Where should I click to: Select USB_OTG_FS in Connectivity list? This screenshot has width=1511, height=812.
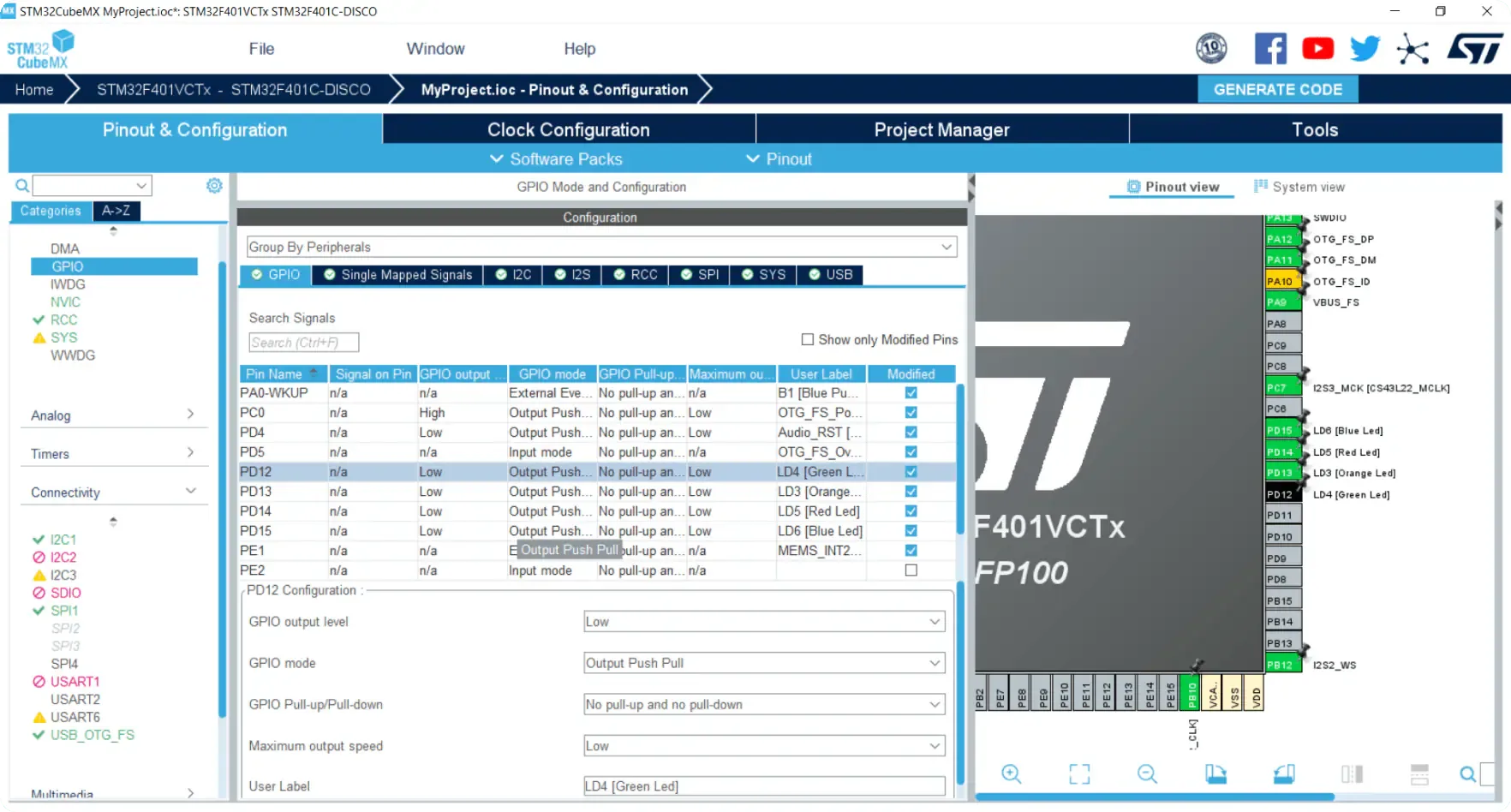(x=92, y=735)
